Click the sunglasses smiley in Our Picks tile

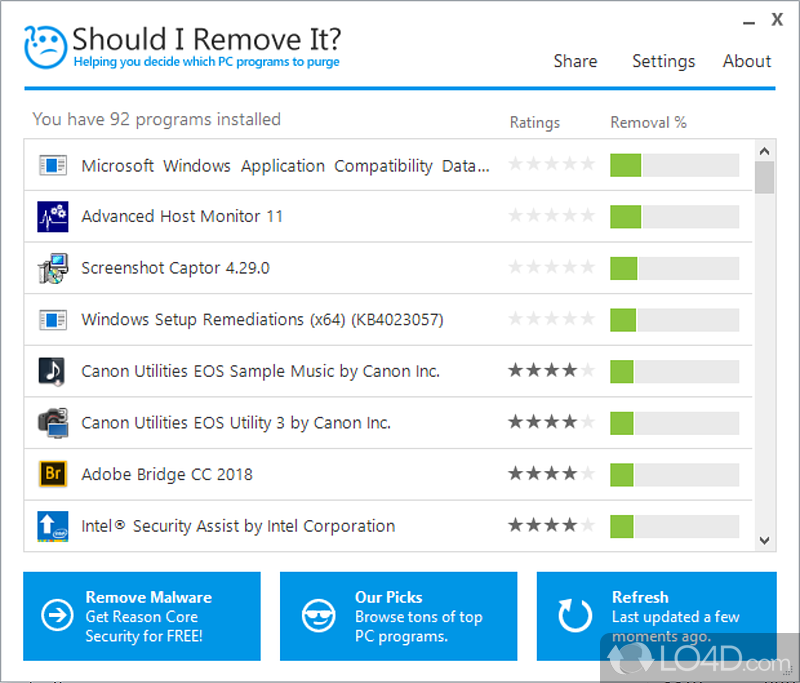tap(318, 616)
